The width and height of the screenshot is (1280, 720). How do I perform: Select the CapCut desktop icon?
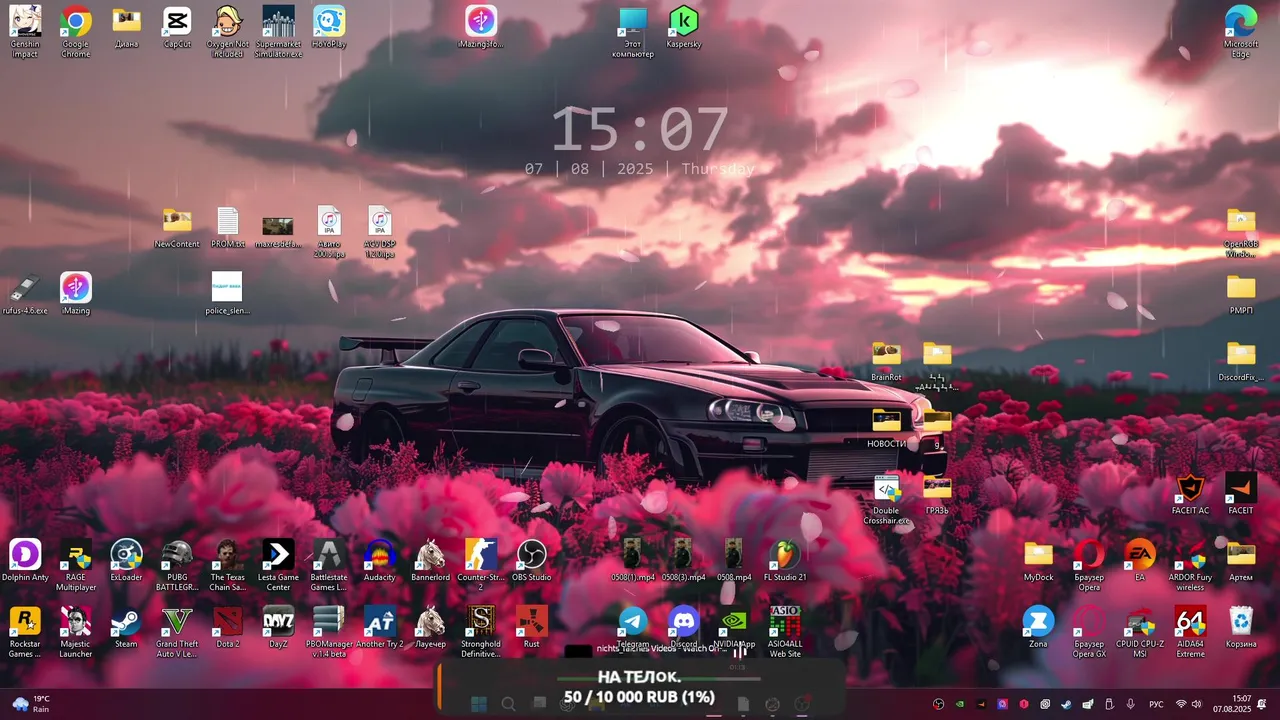(x=177, y=21)
